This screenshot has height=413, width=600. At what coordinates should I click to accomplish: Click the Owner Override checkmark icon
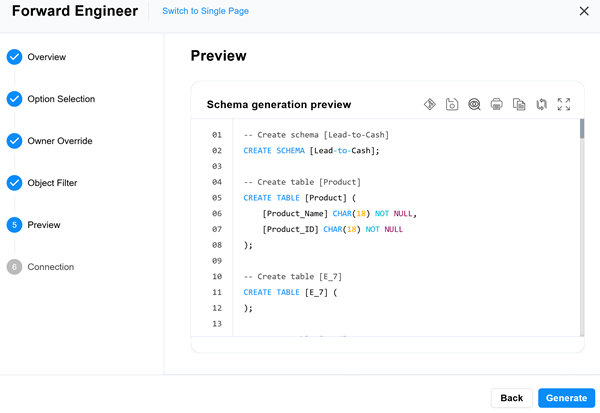pos(15,141)
